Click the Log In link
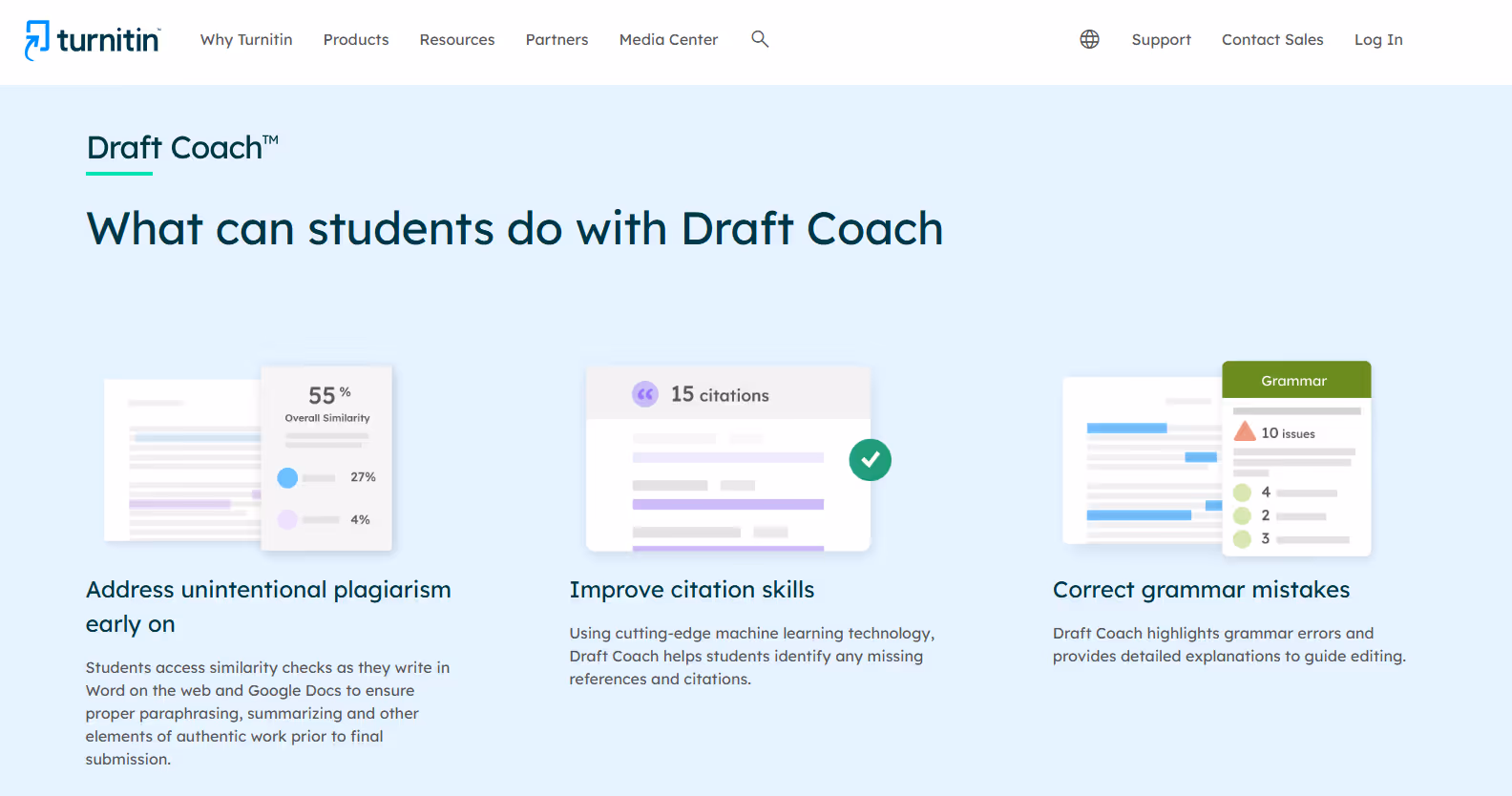Viewport: 1512px width, 796px height. coord(1378,39)
